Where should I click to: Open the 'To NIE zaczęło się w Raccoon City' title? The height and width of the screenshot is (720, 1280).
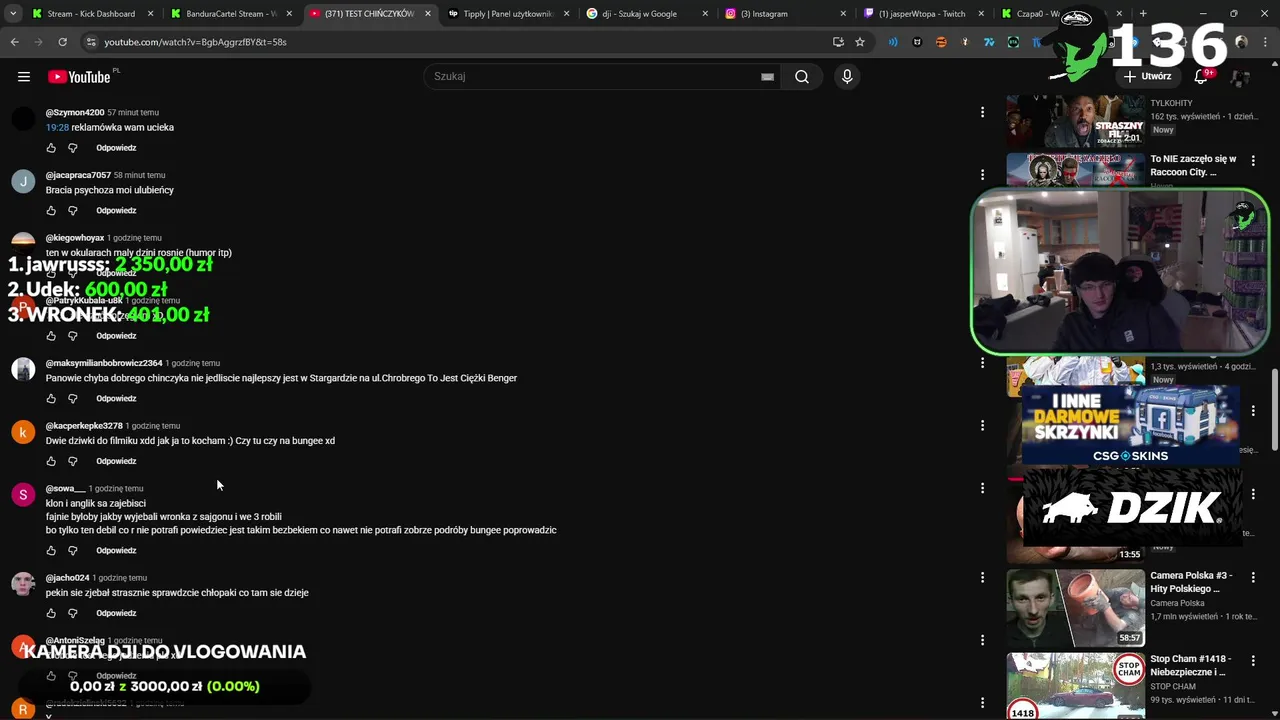coord(1193,166)
